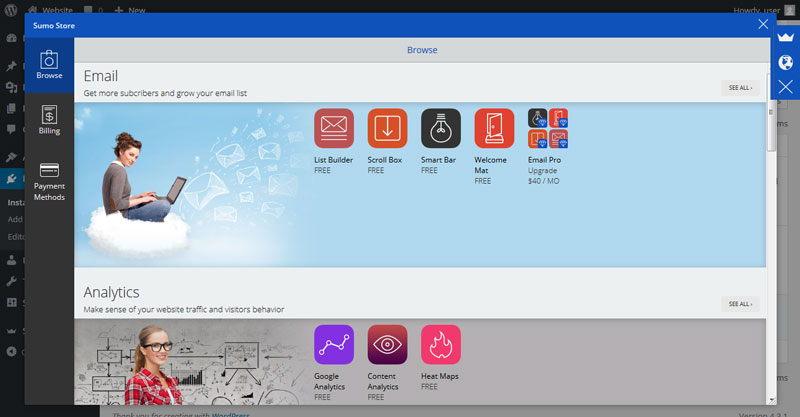Click the Website home link in admin bar
The height and width of the screenshot is (417, 800).
[50, 10]
